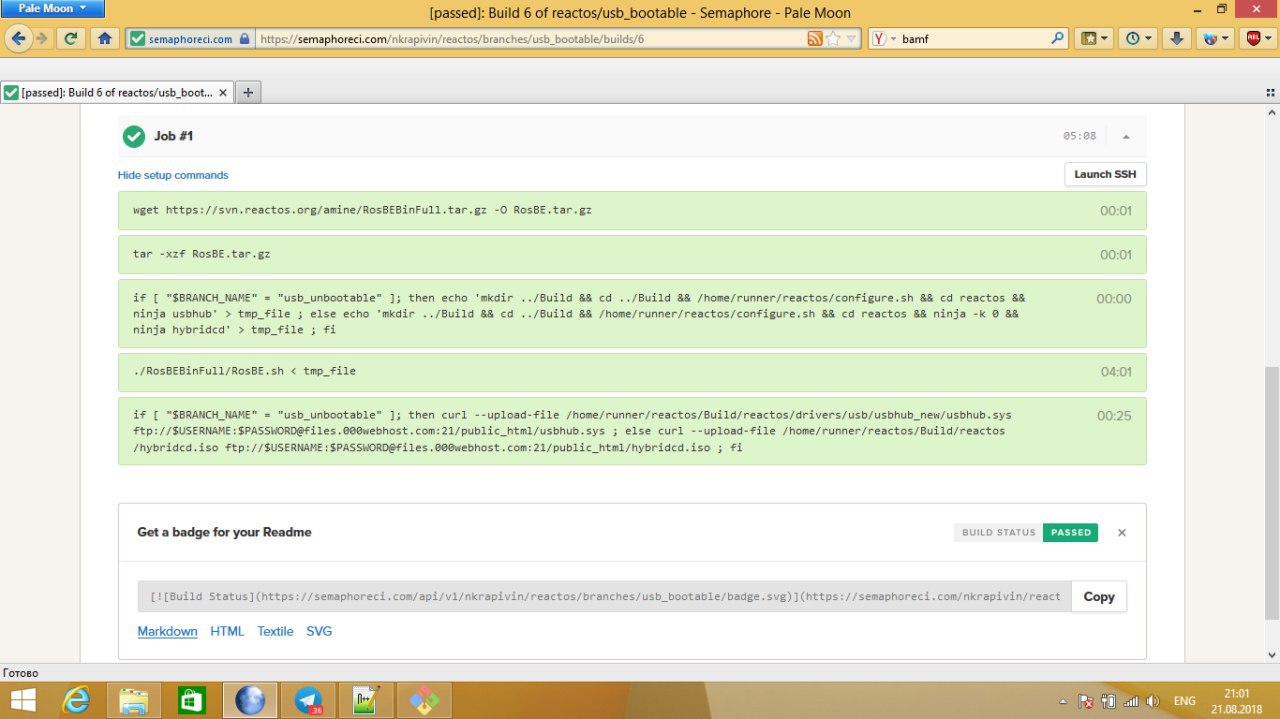Select Markdown badge format

(167, 631)
